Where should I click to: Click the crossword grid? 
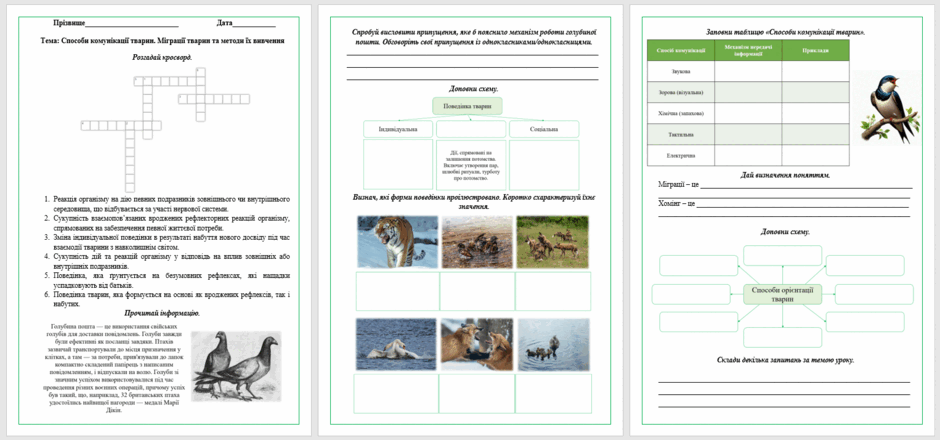165,130
